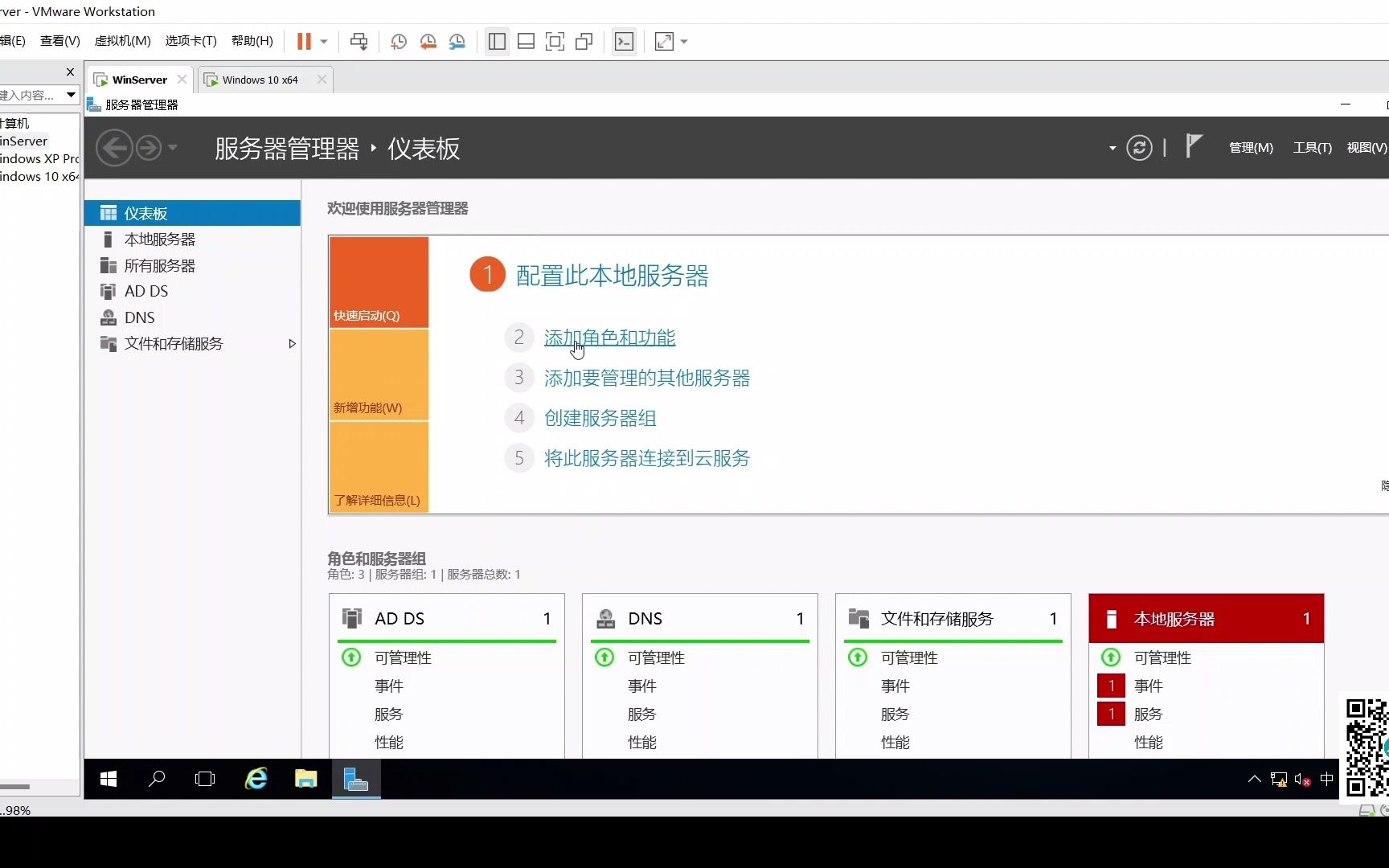Image resolution: width=1389 pixels, height=868 pixels.
Task: Open the dropdown arrow next to the pause button
Action: coord(324,42)
